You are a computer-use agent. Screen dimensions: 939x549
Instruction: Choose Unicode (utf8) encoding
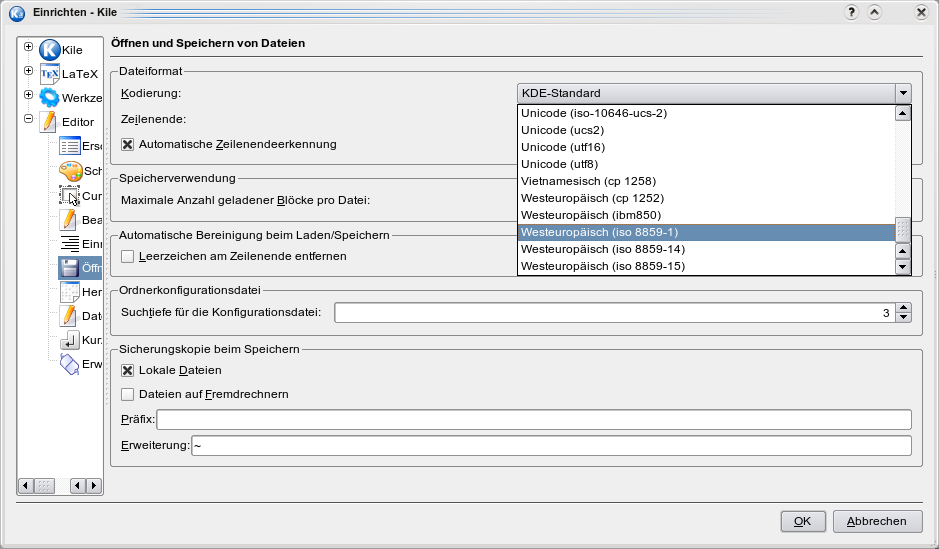tap(707, 164)
